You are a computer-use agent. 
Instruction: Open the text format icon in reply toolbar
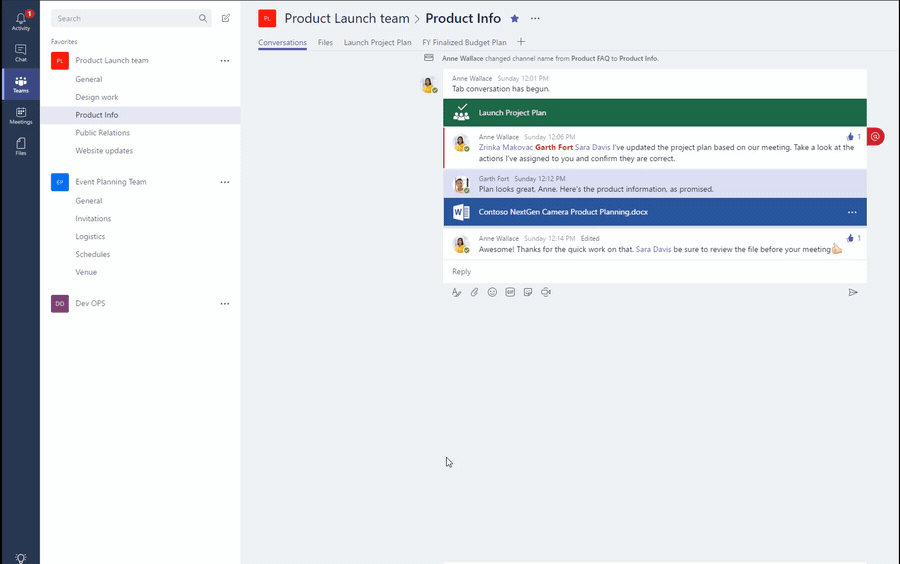(456, 293)
